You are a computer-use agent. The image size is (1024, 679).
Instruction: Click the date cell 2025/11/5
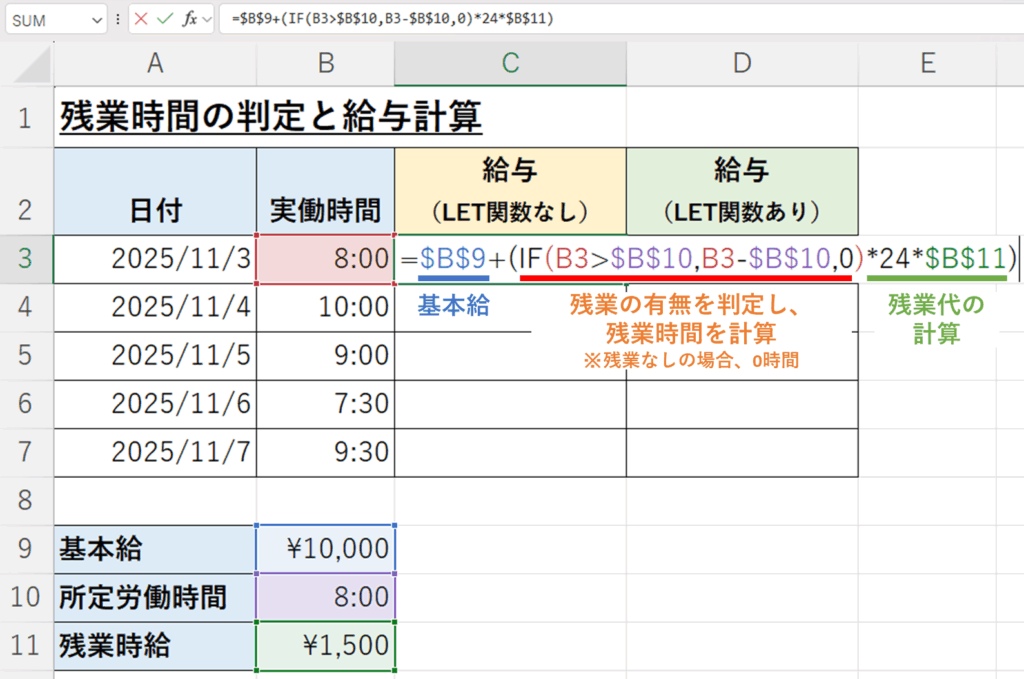coord(155,355)
